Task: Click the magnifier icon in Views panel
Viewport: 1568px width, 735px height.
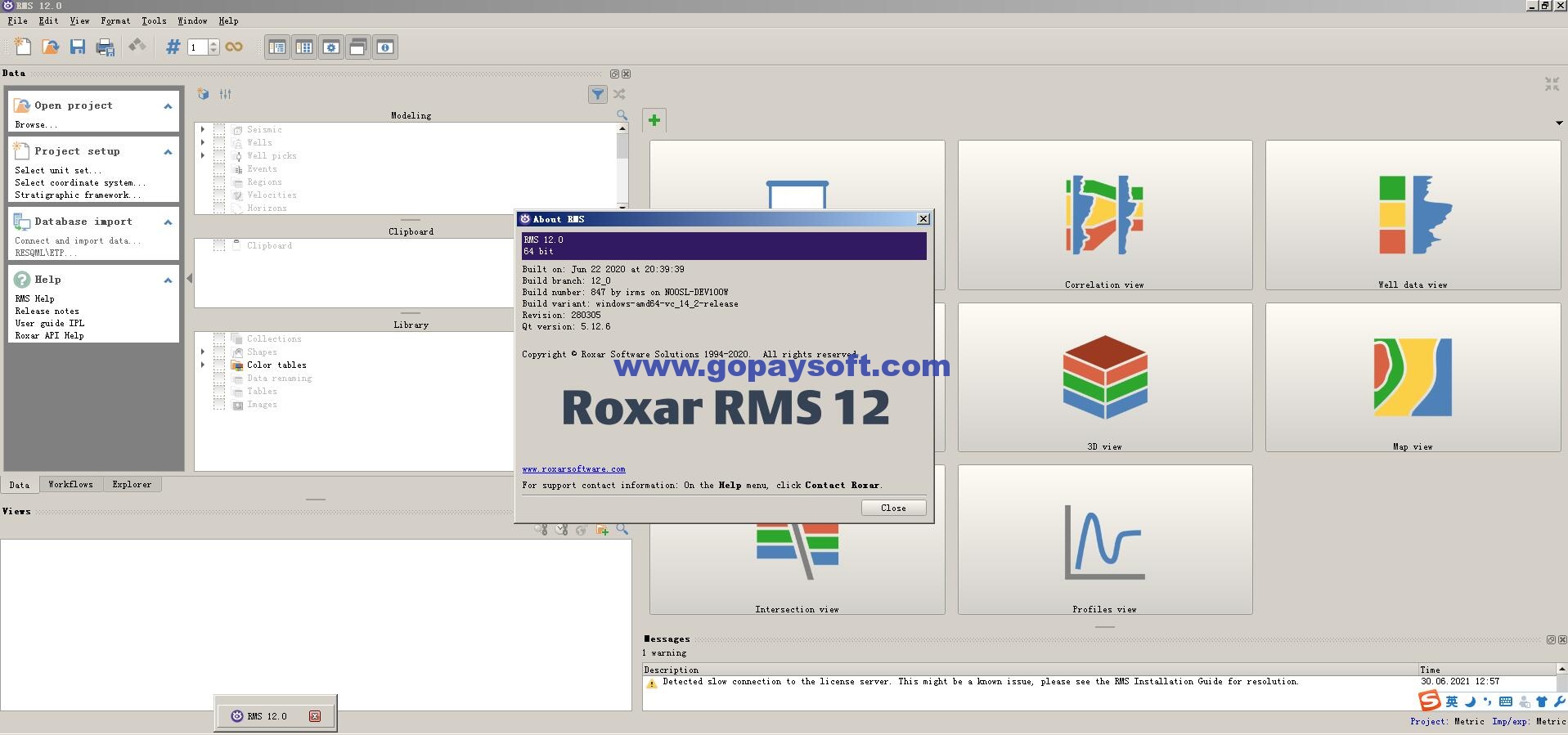Action: click(x=622, y=530)
